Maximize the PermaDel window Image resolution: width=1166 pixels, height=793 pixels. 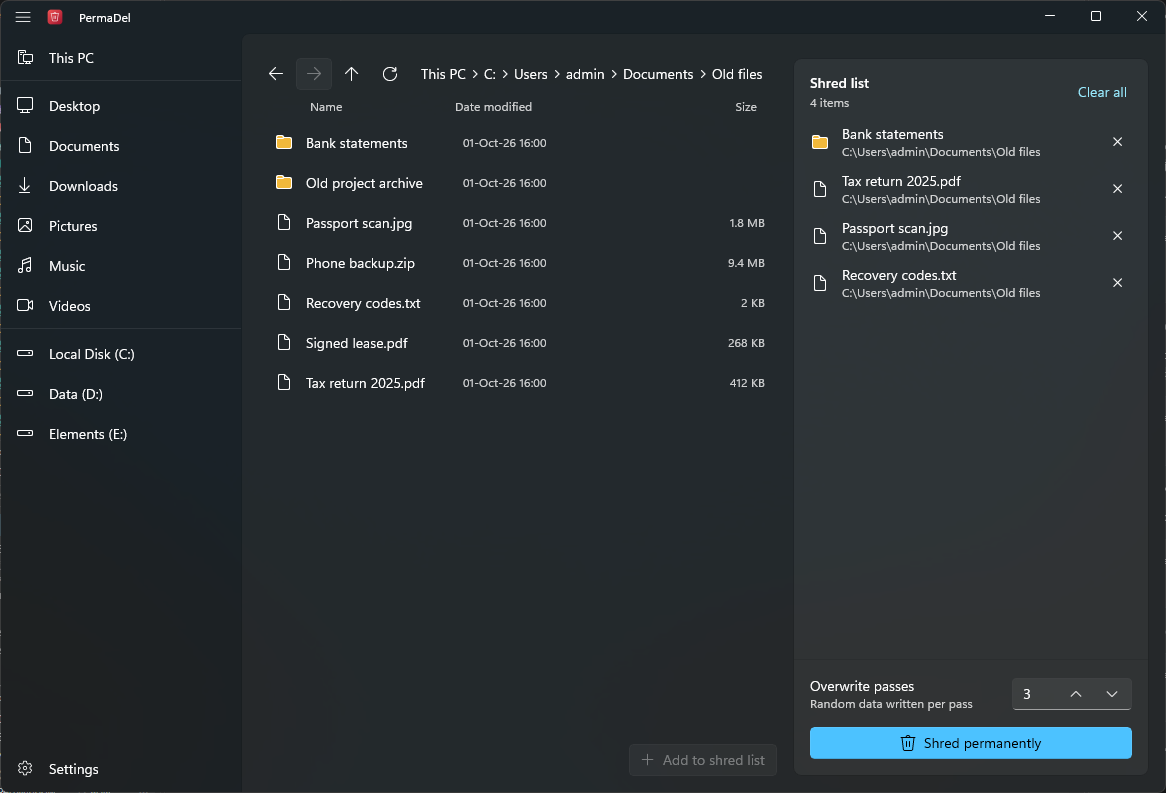(x=1095, y=16)
